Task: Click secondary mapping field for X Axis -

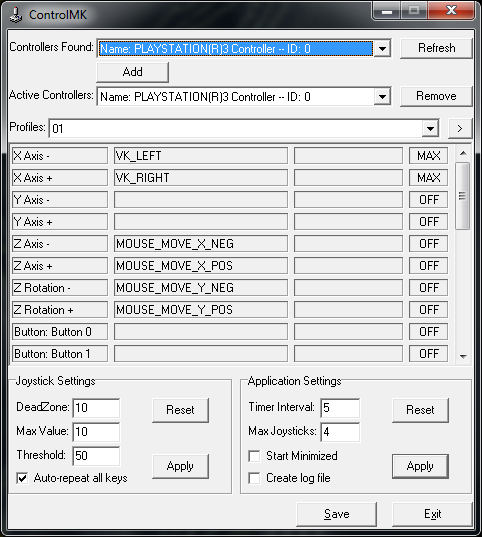Action: [348, 156]
